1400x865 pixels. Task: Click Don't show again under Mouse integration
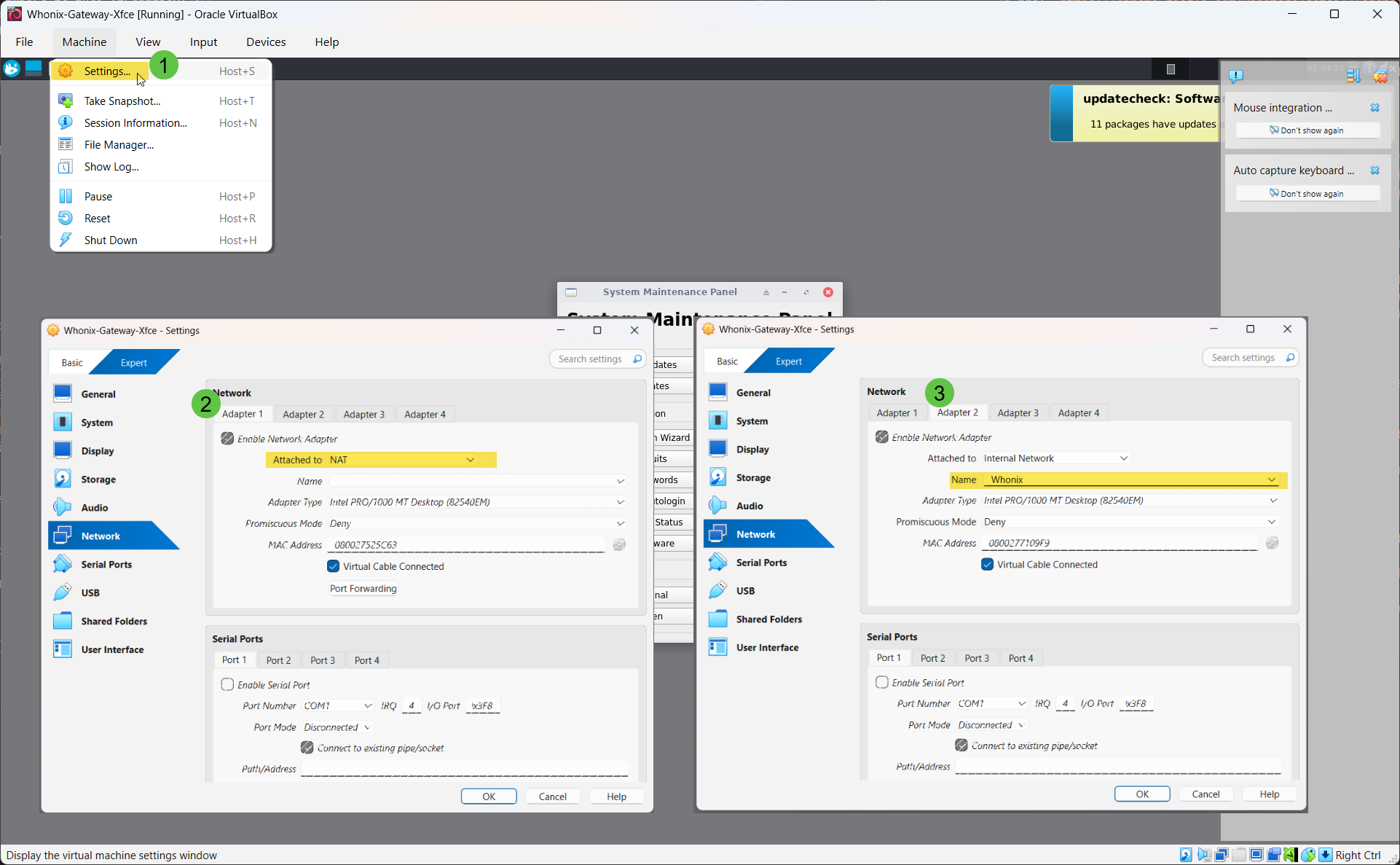(x=1307, y=130)
